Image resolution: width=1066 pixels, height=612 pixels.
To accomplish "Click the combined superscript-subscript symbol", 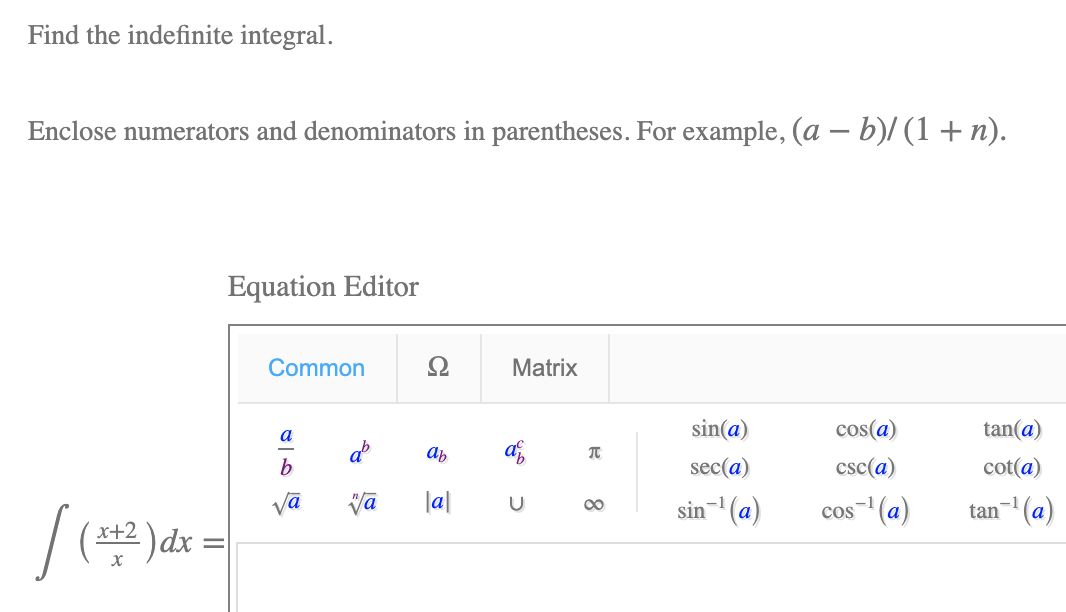I will (514, 450).
